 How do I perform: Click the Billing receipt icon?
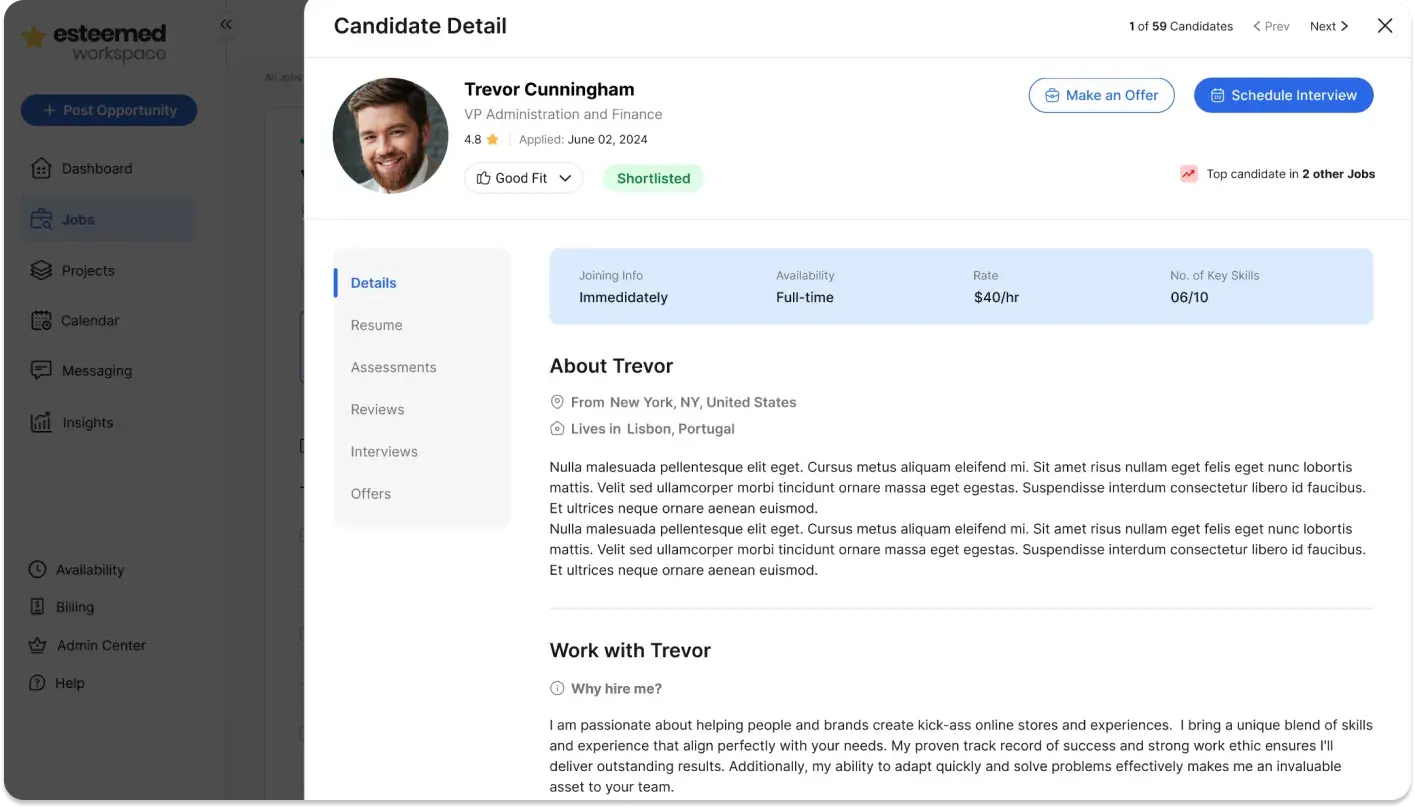pos(37,607)
